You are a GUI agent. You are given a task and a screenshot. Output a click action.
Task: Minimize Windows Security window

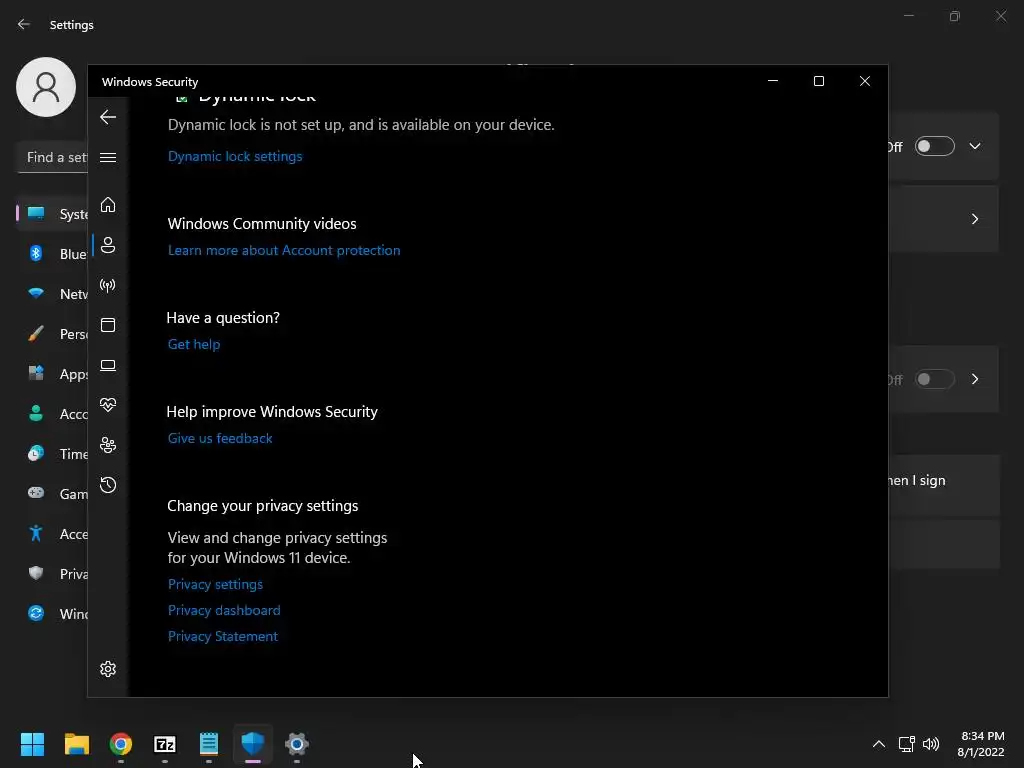(x=773, y=81)
